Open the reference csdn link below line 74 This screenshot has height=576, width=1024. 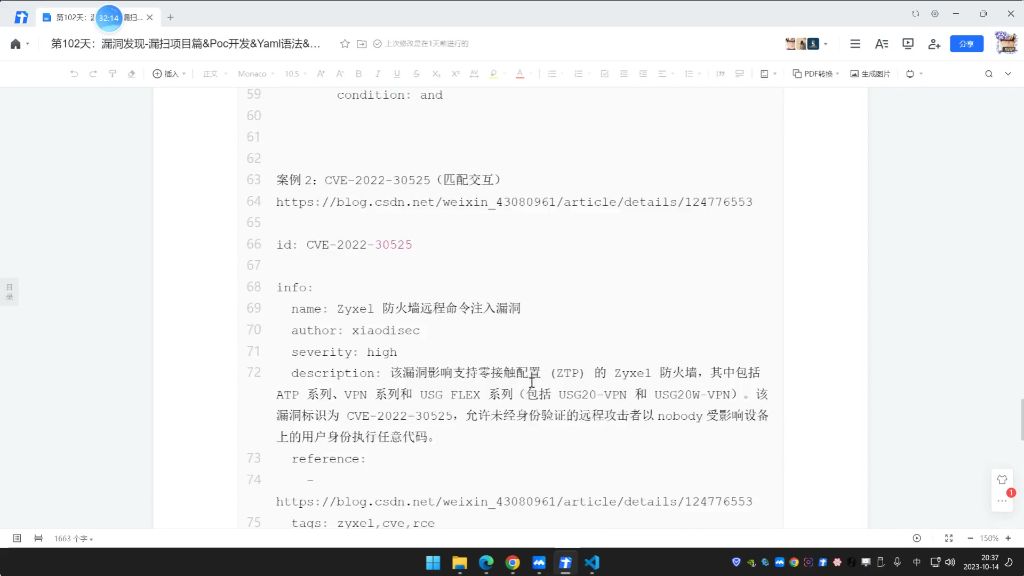514,502
